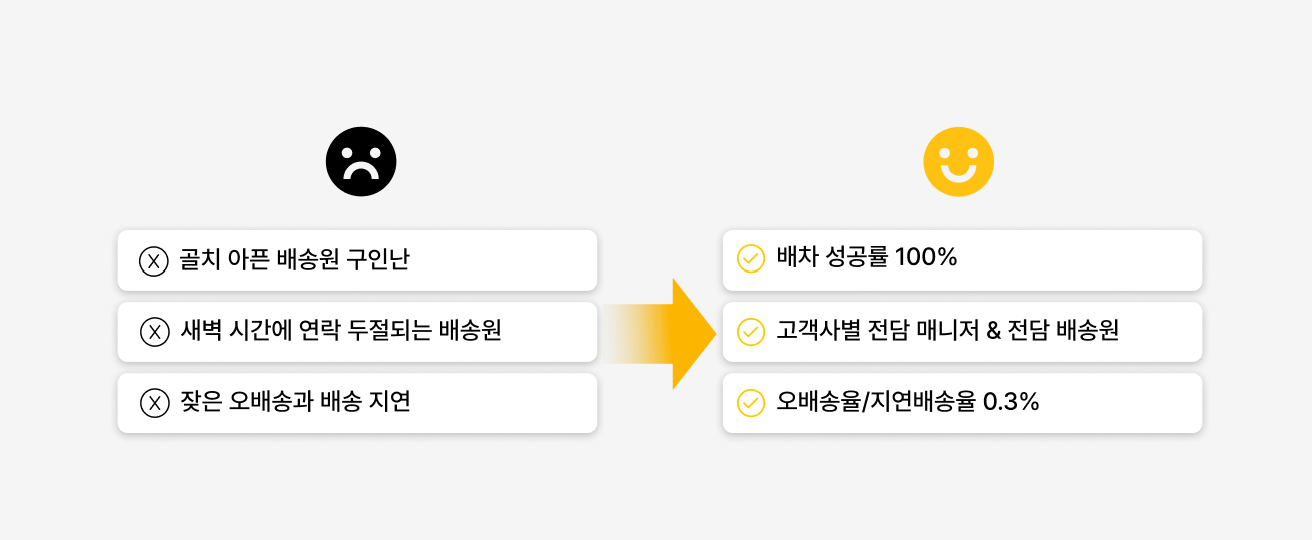1312x540 pixels.
Task: Click the 0.3% figure
Action: click(1011, 402)
